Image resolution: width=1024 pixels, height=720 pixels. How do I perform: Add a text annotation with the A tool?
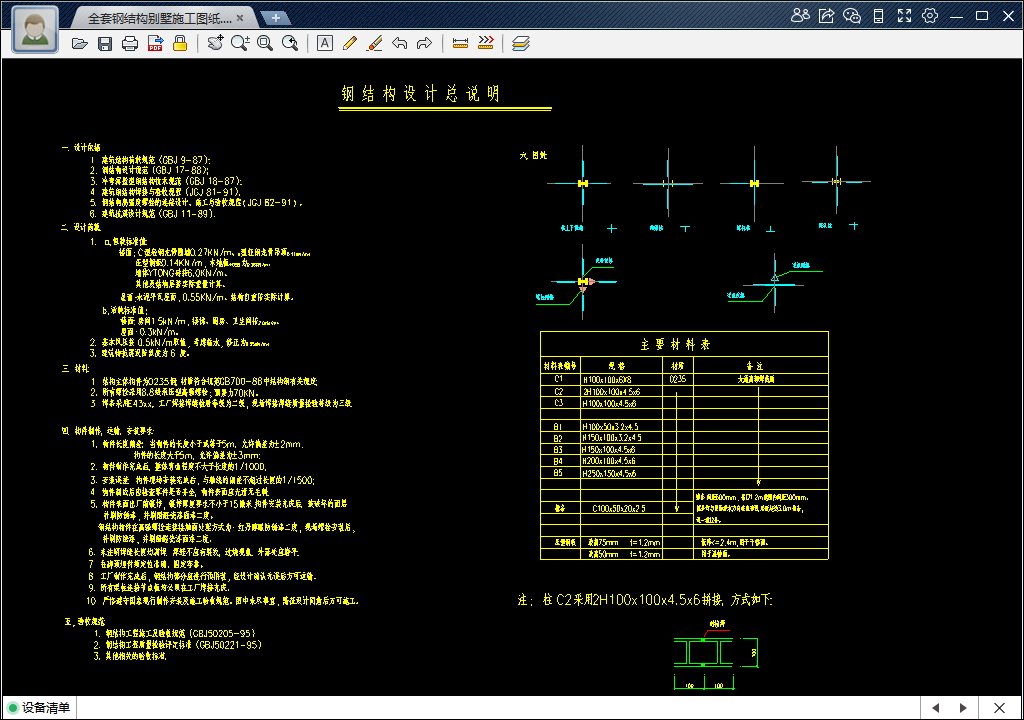tap(324, 43)
